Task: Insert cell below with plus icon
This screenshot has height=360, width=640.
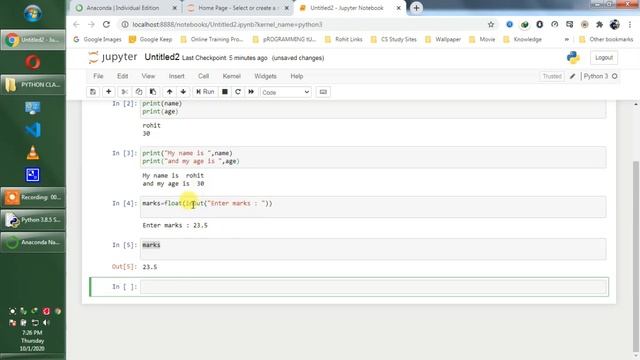Action: 109,92
